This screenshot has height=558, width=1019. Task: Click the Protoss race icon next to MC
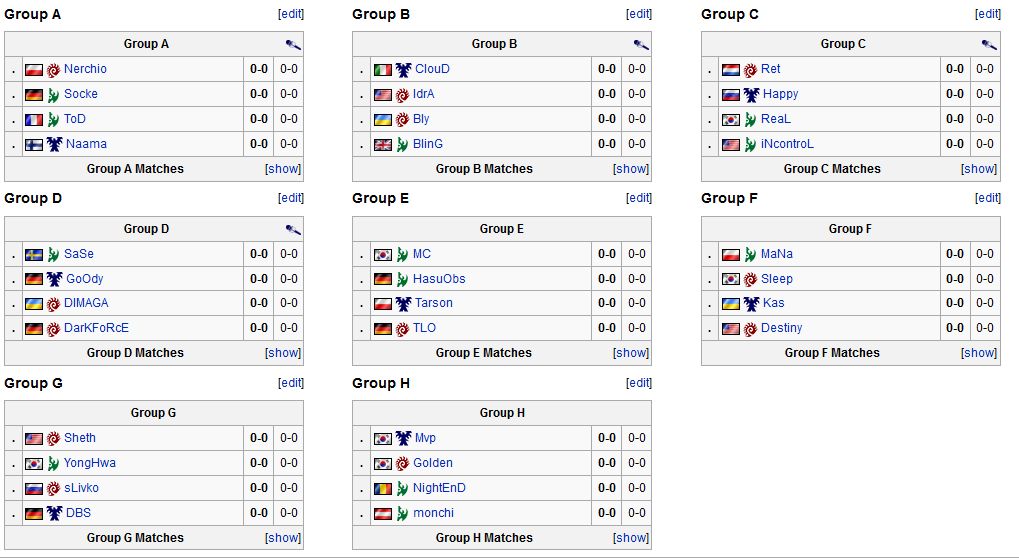(x=402, y=255)
